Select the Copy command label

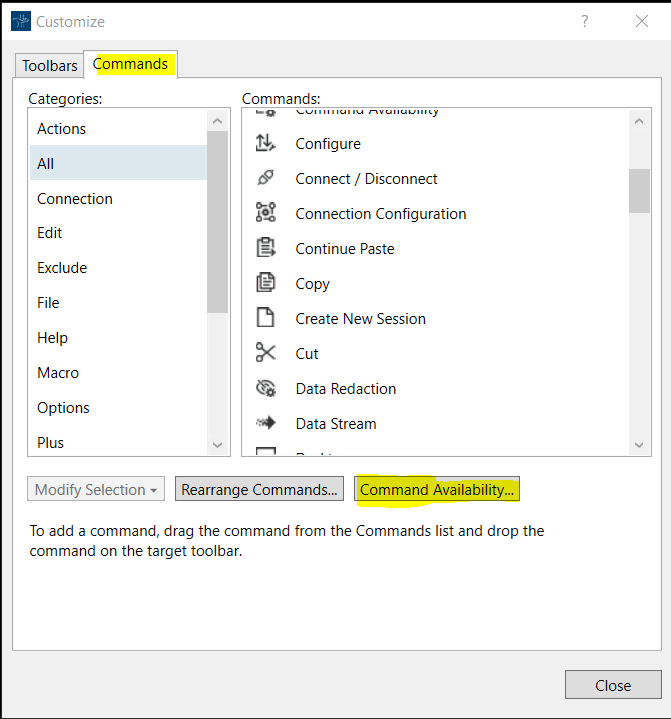312,284
